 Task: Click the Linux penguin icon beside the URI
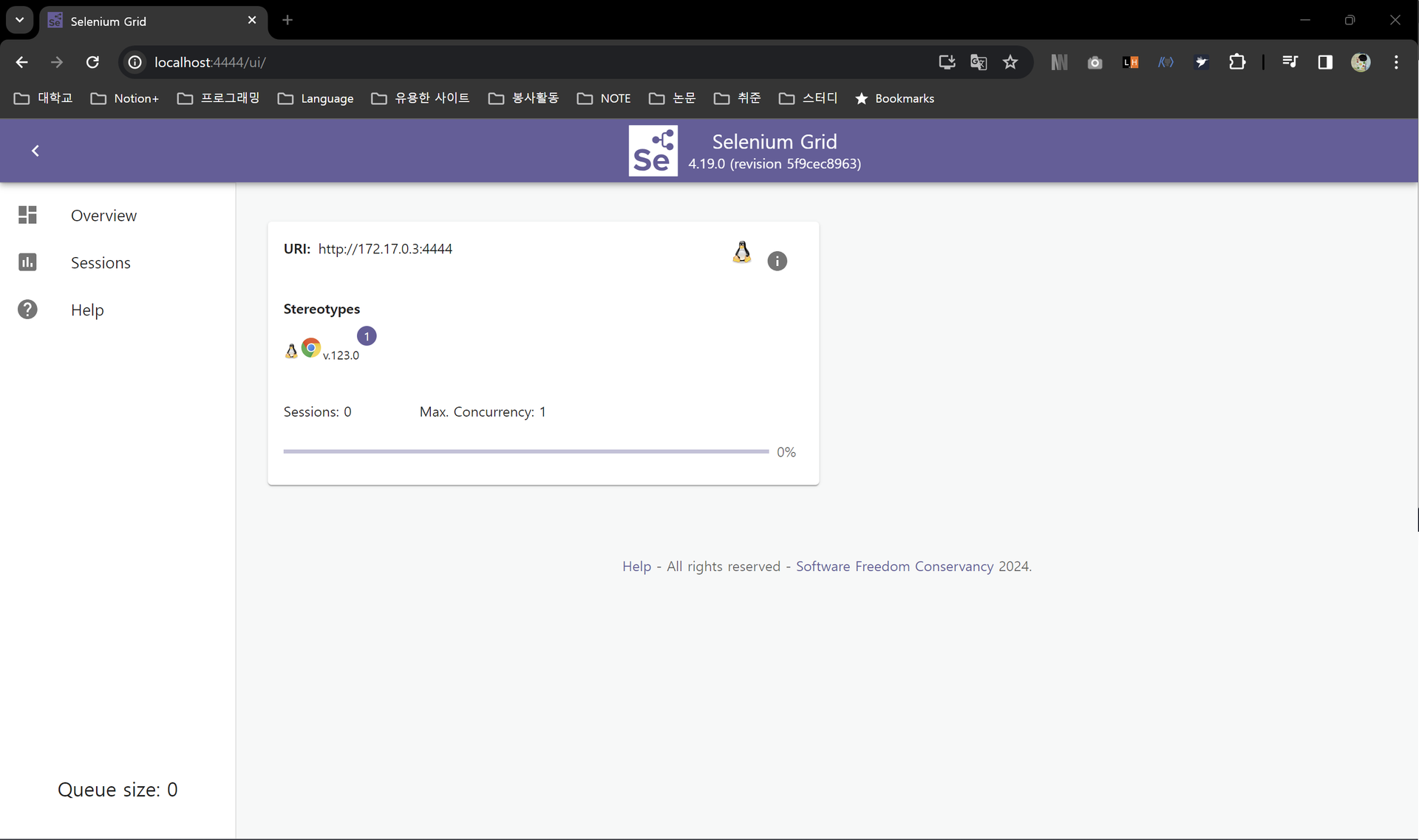coord(742,252)
